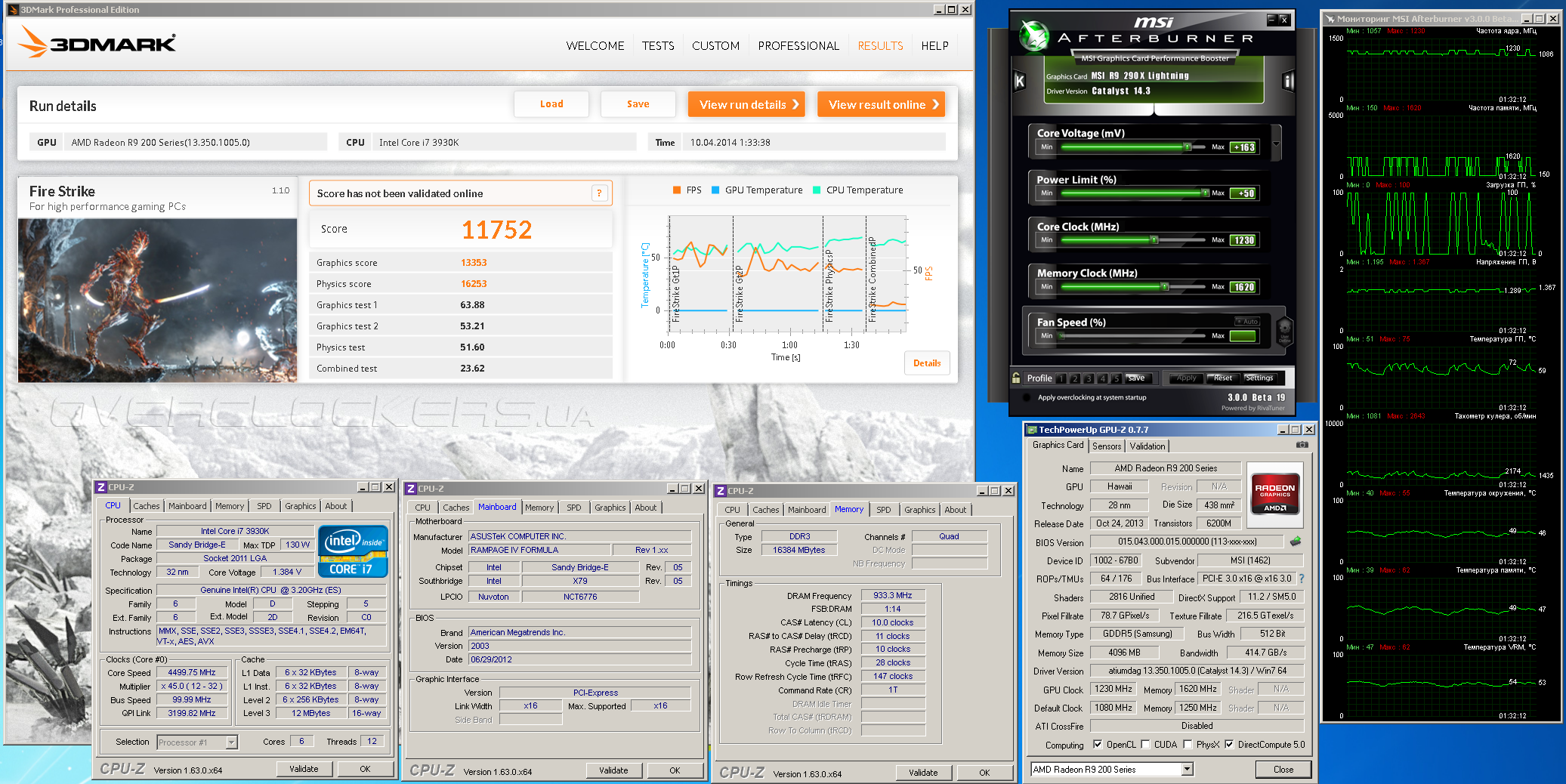Click the Z icon of the CPU-Z CPU window

101,487
